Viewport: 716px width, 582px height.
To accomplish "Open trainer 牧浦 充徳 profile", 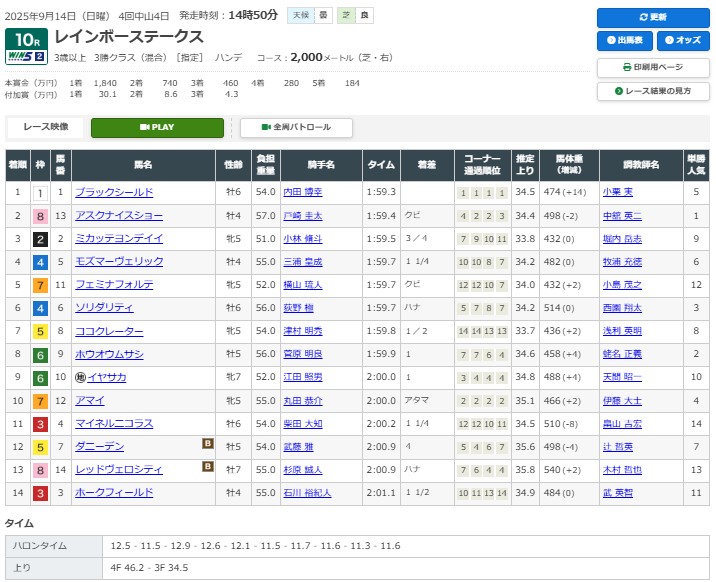I will click(x=622, y=261).
